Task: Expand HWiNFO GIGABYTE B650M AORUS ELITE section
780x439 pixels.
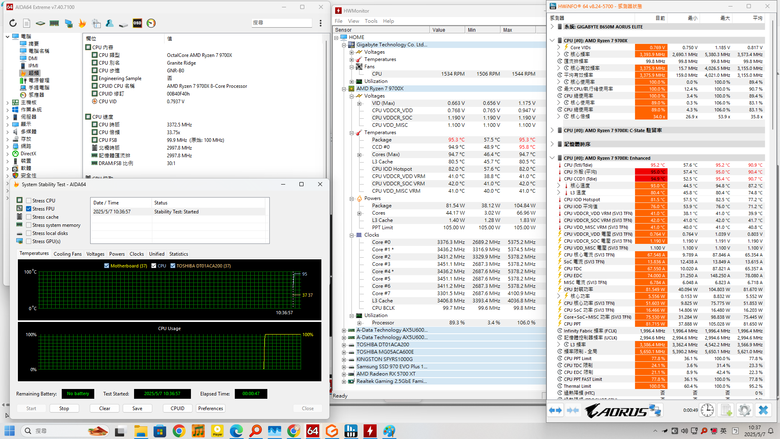Action: (552, 27)
